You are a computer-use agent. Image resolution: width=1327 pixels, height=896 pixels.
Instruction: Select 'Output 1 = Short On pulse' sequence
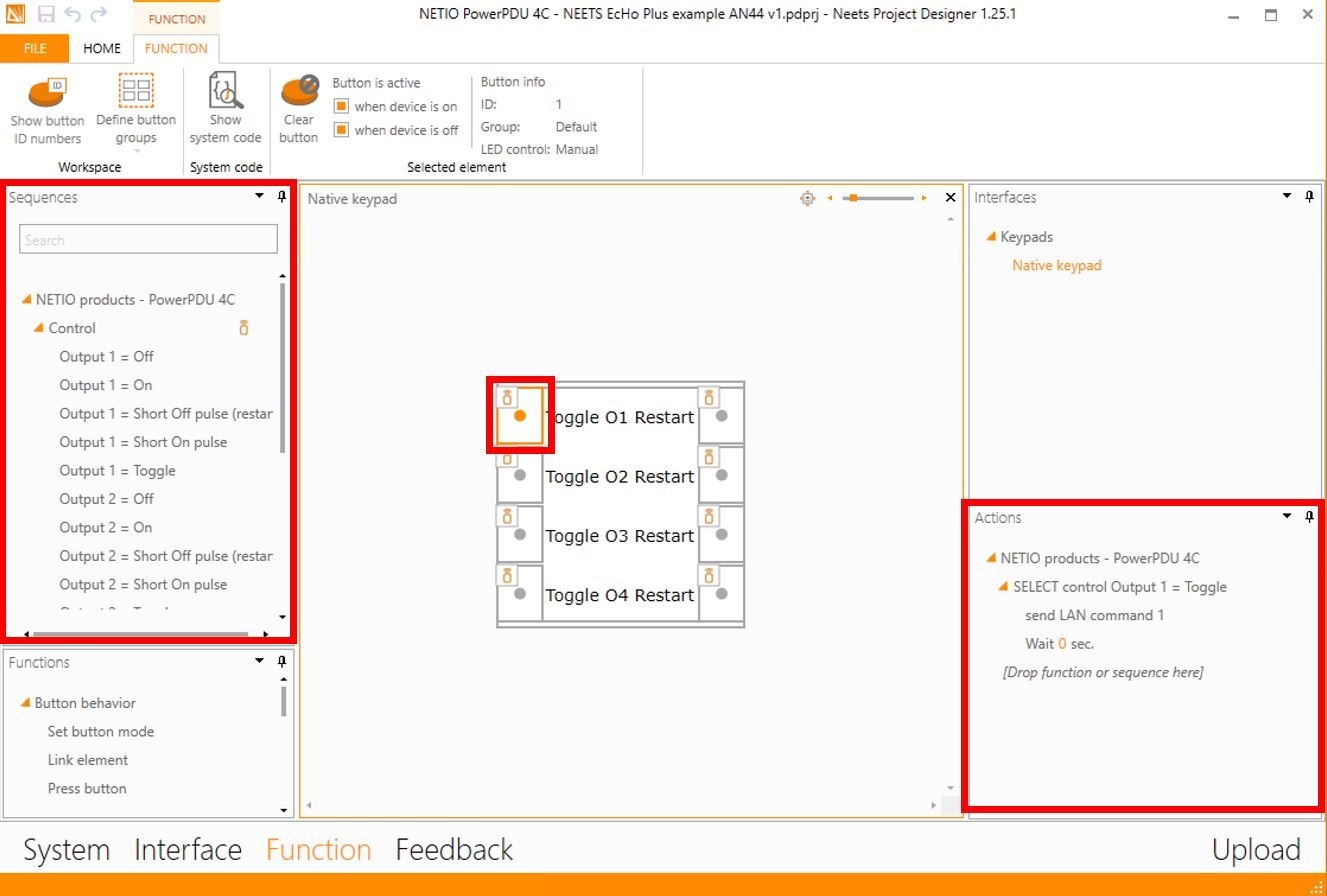coord(143,442)
